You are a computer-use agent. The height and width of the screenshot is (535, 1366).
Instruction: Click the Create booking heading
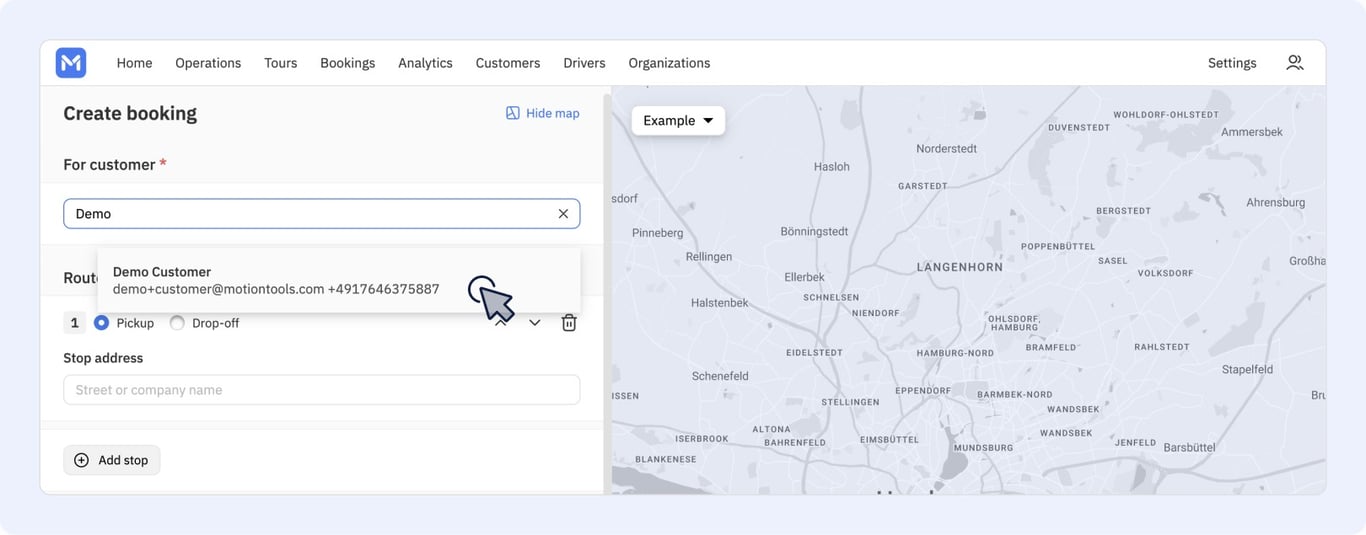(x=130, y=113)
